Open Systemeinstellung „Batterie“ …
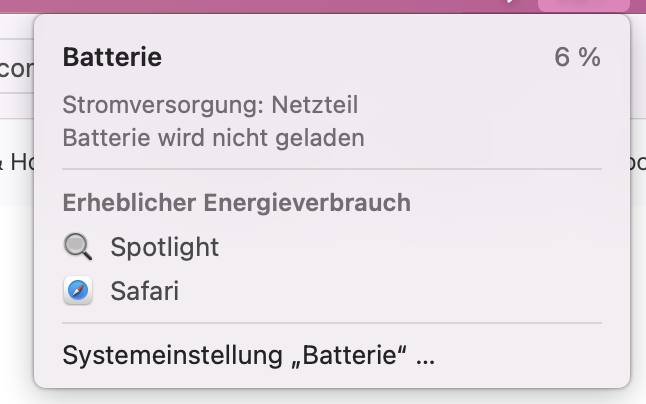Image resolution: width=646 pixels, height=404 pixels. pos(249,355)
